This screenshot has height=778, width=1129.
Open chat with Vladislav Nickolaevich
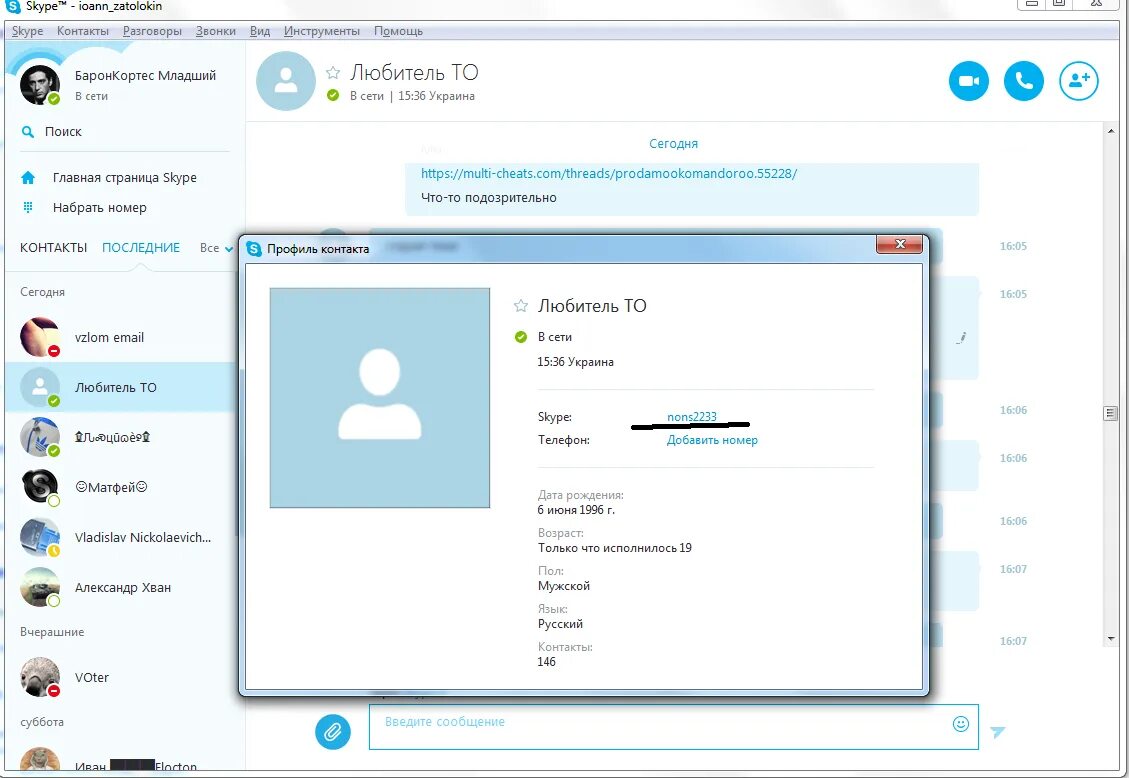pyautogui.click(x=122, y=538)
